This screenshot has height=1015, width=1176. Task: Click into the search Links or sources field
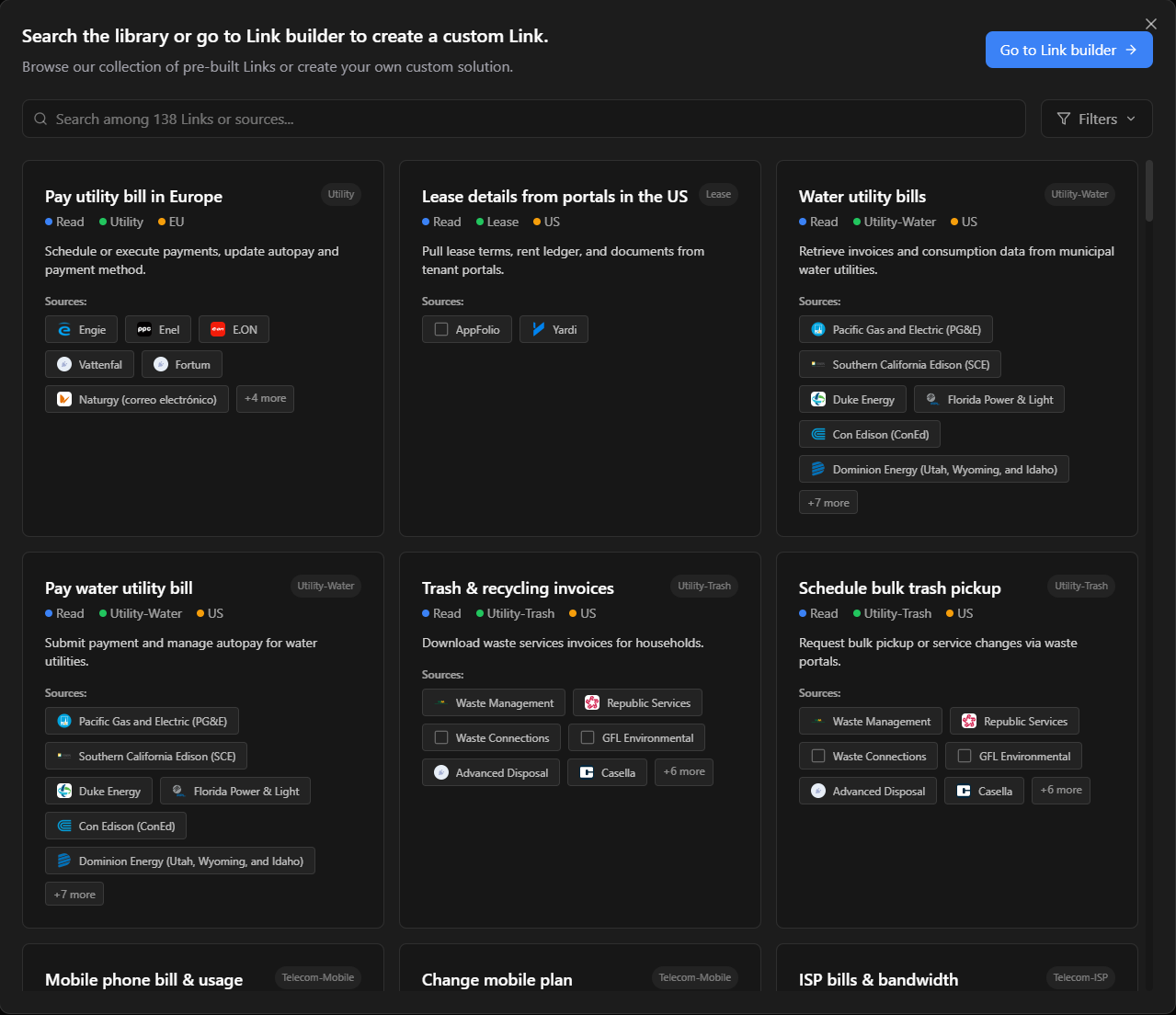pos(524,120)
